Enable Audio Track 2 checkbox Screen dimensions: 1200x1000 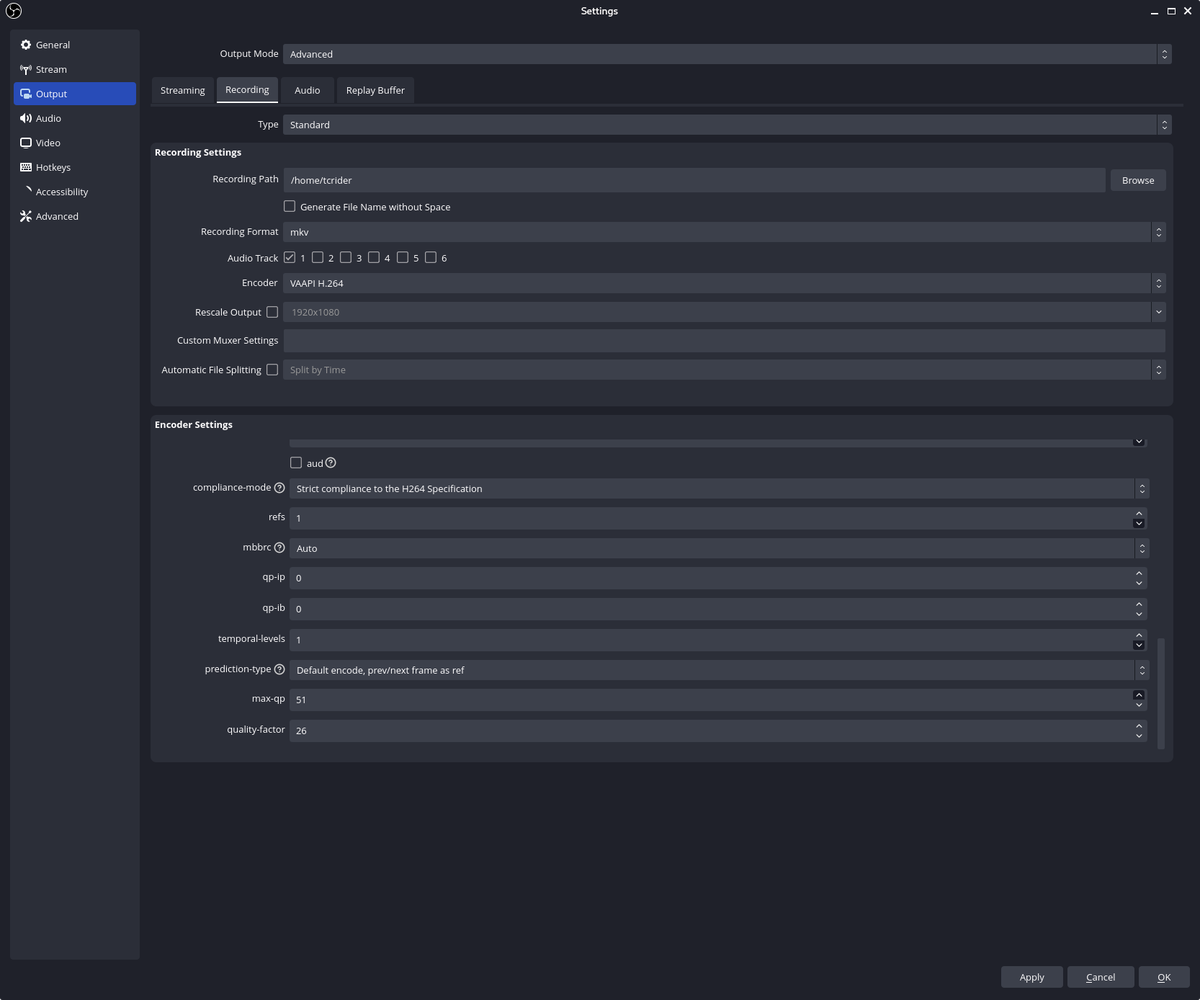[318, 258]
